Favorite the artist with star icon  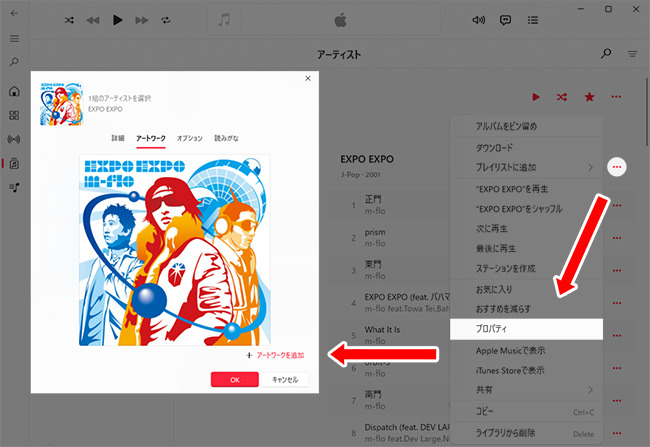pyautogui.click(x=589, y=97)
